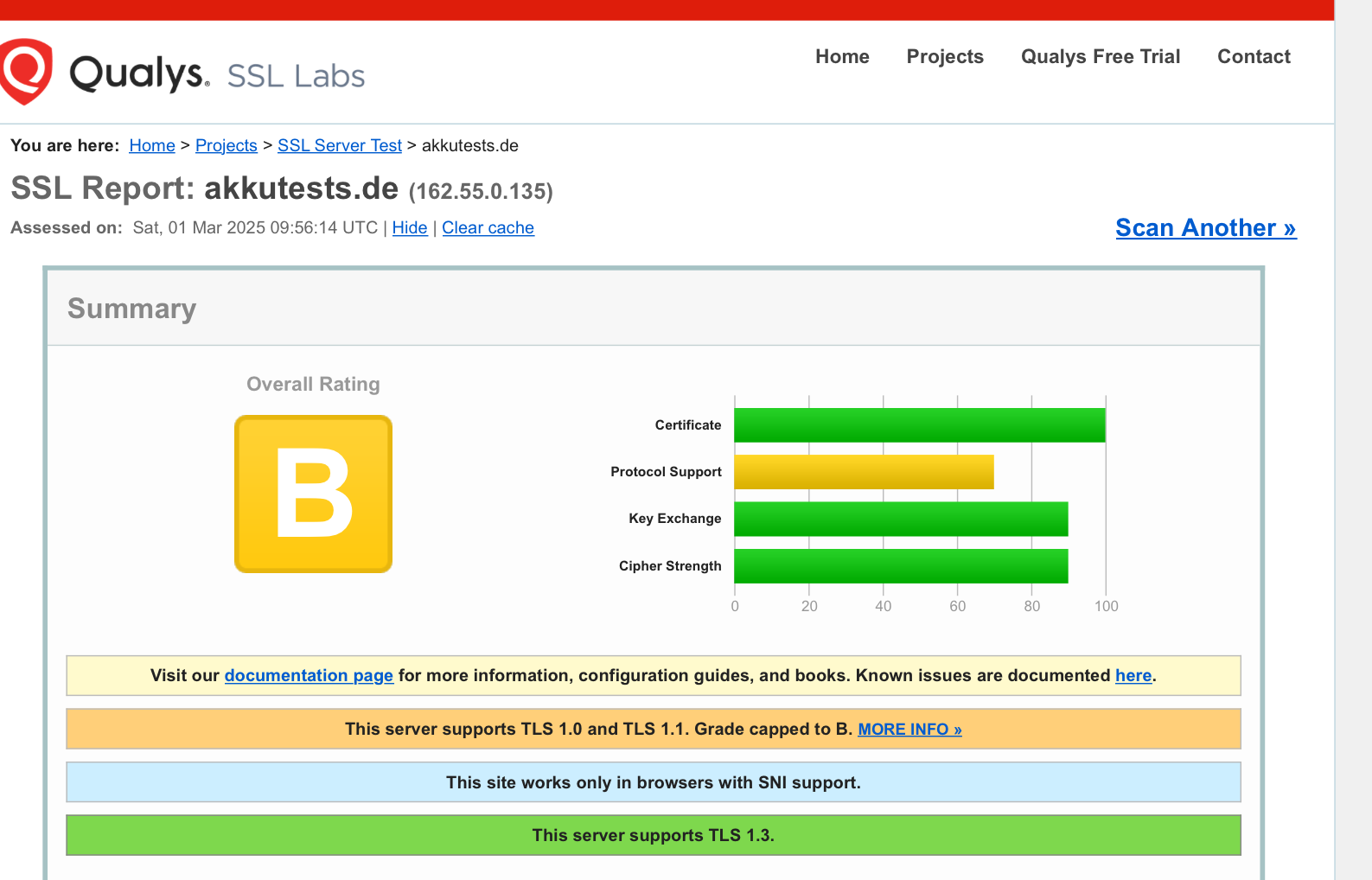
Task: Open the Contact navigation menu item
Action: coord(1254,56)
